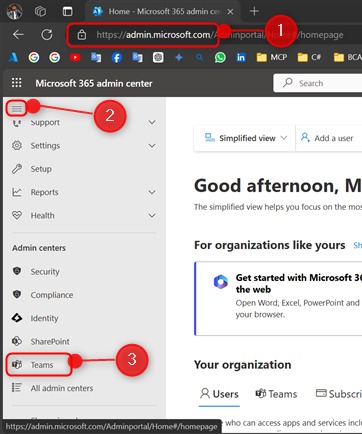This screenshot has width=362, height=434.
Task: Open the Simplified view dropdown
Action: click(246, 138)
